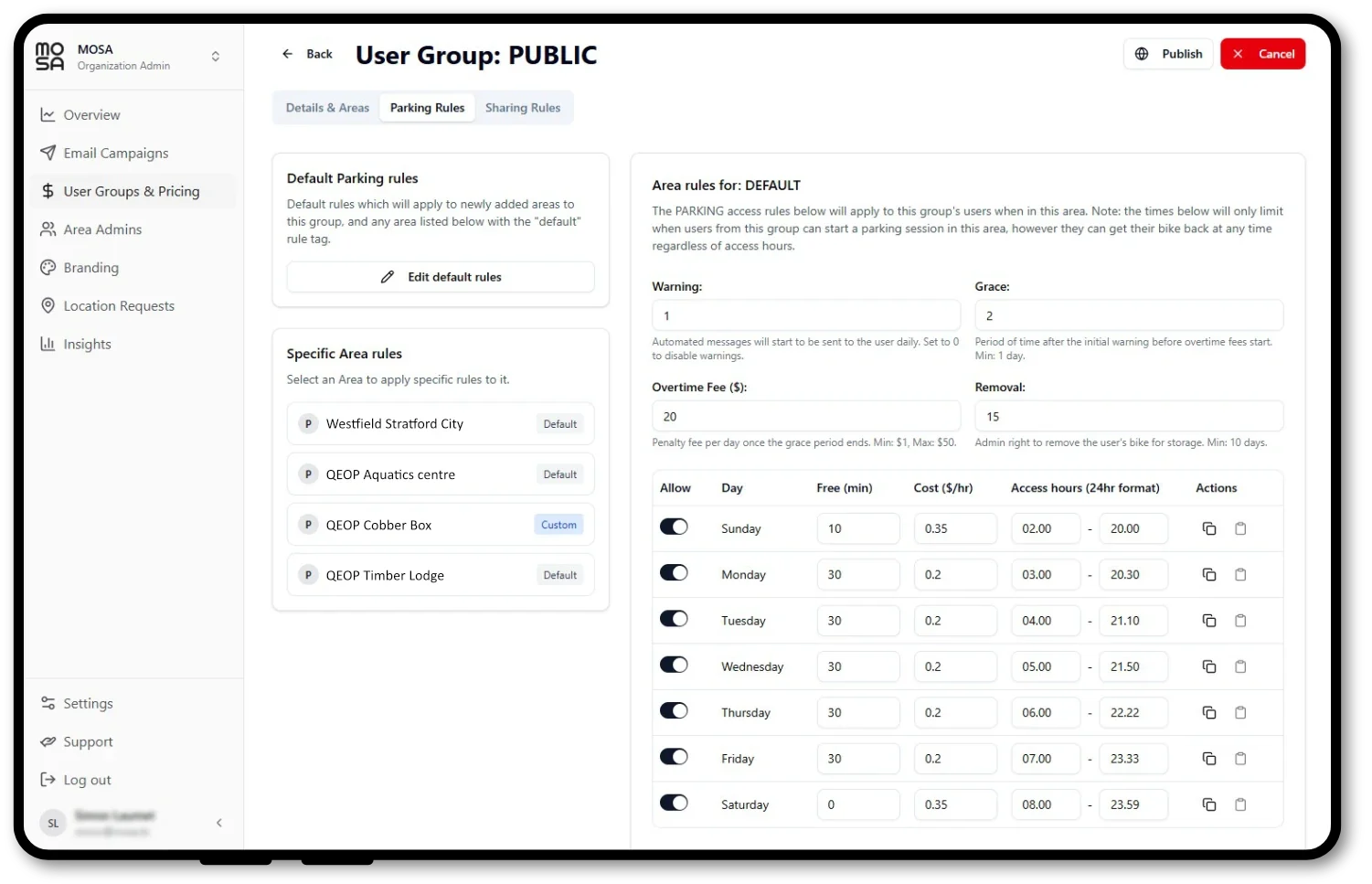Copy Friday's row rules icon
The image size is (1372, 884).
(x=1208, y=759)
